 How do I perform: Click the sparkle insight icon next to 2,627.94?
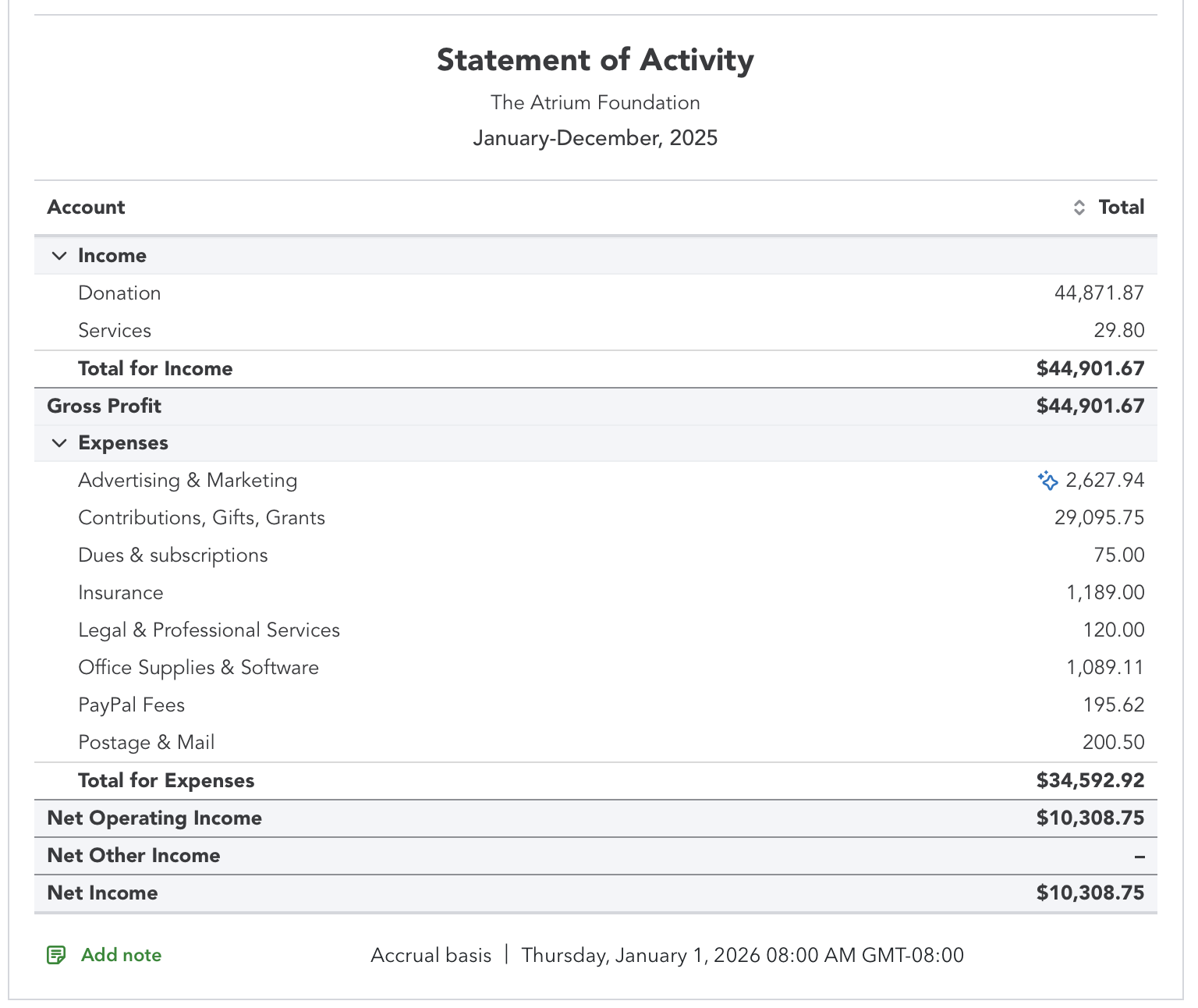point(1047,481)
